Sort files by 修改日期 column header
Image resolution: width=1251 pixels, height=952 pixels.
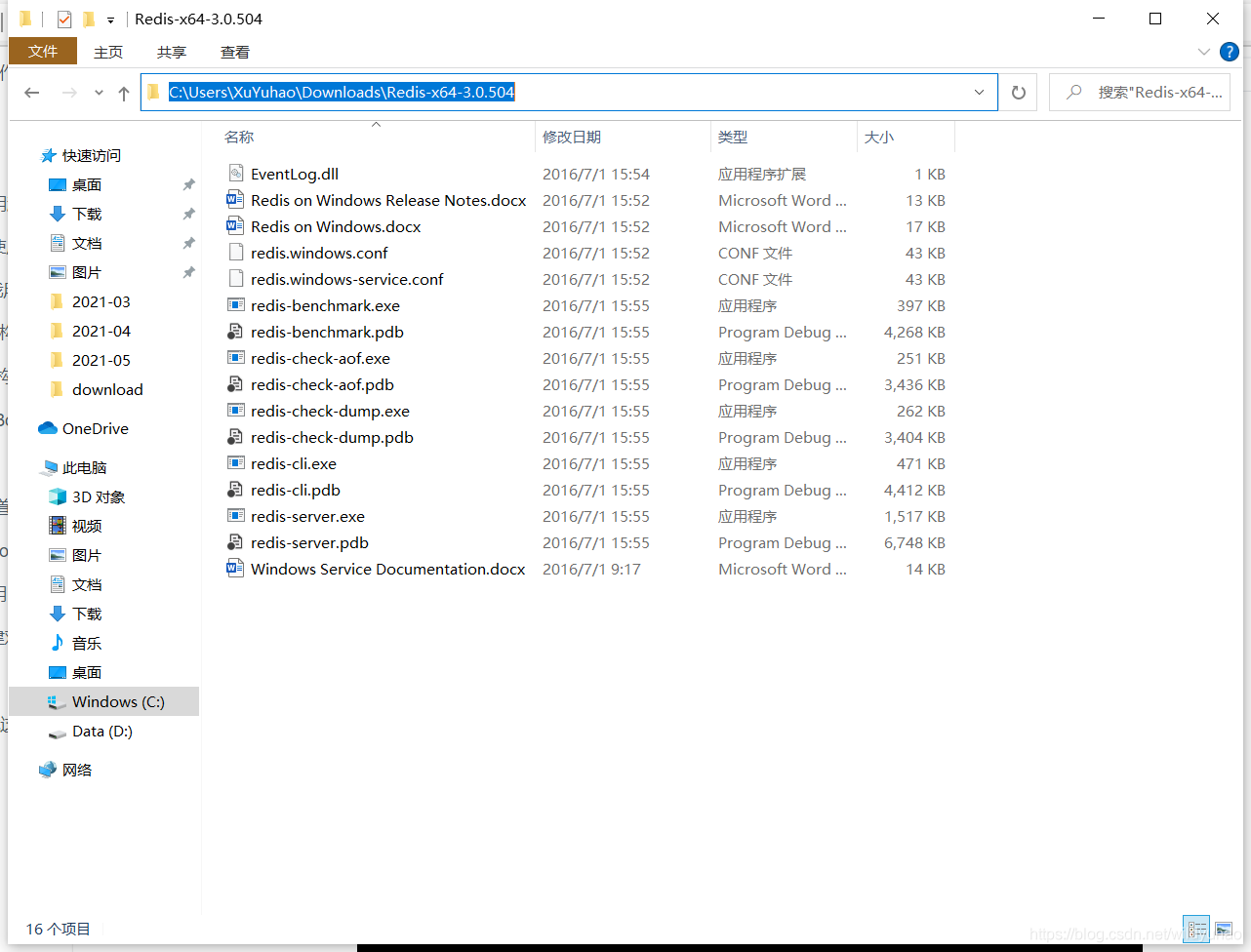[x=572, y=138]
